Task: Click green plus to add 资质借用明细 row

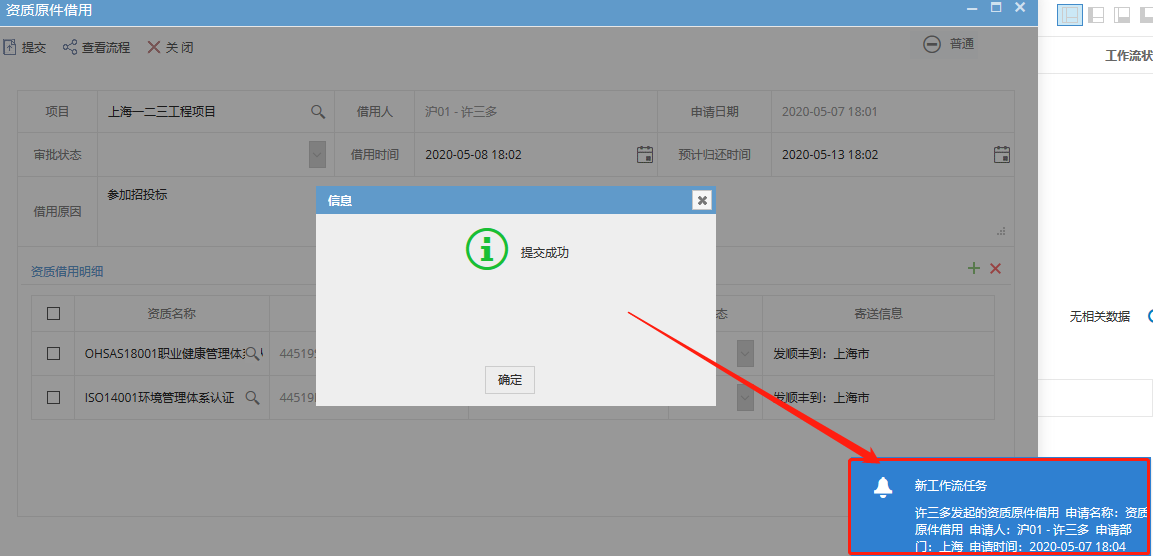Action: click(x=974, y=268)
